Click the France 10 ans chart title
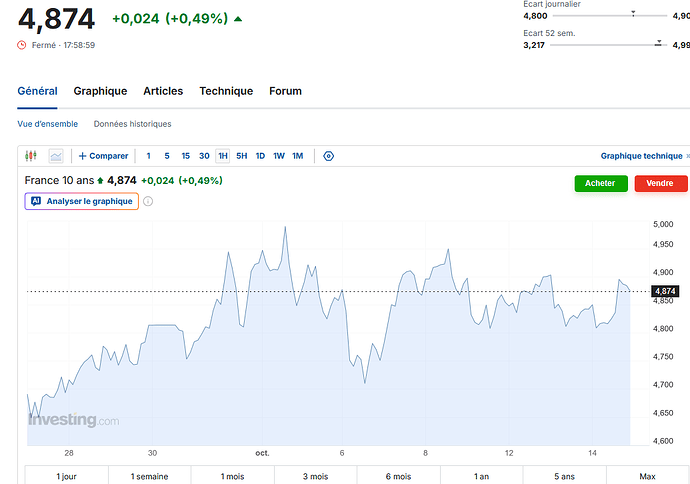 click(59, 180)
